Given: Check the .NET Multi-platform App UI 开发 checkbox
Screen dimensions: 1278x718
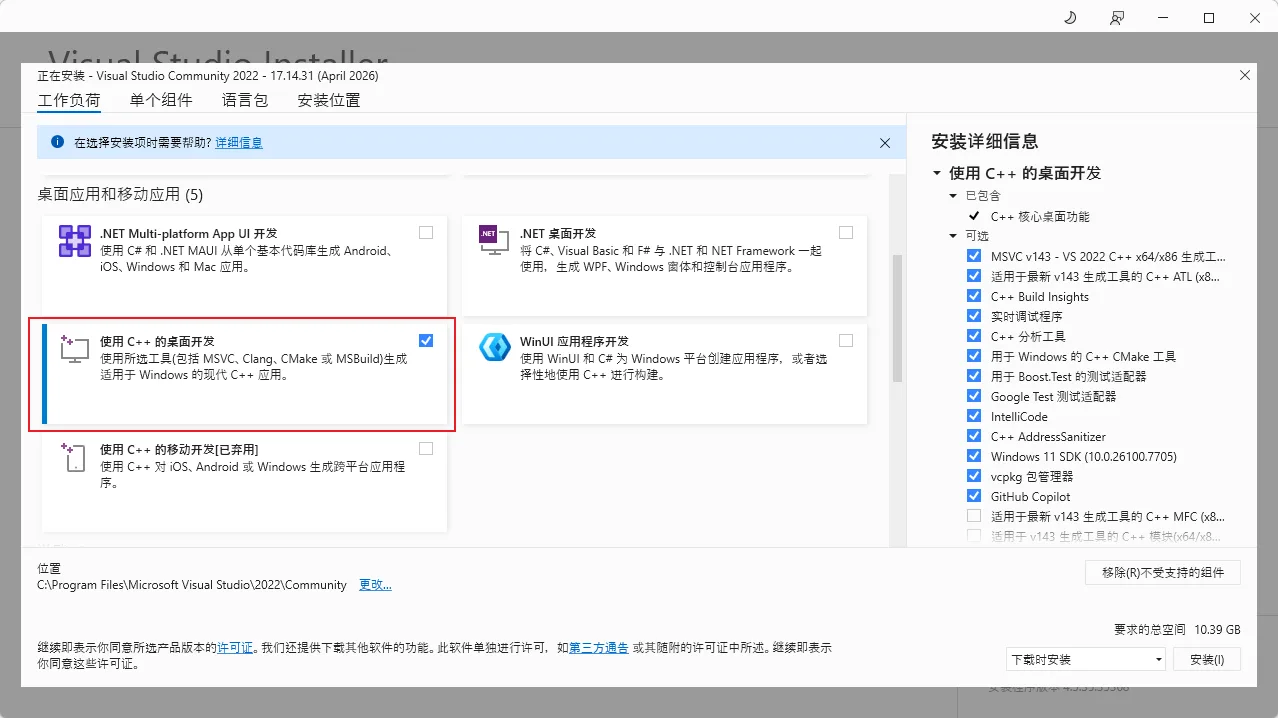Looking at the screenshot, I should tap(426, 232).
